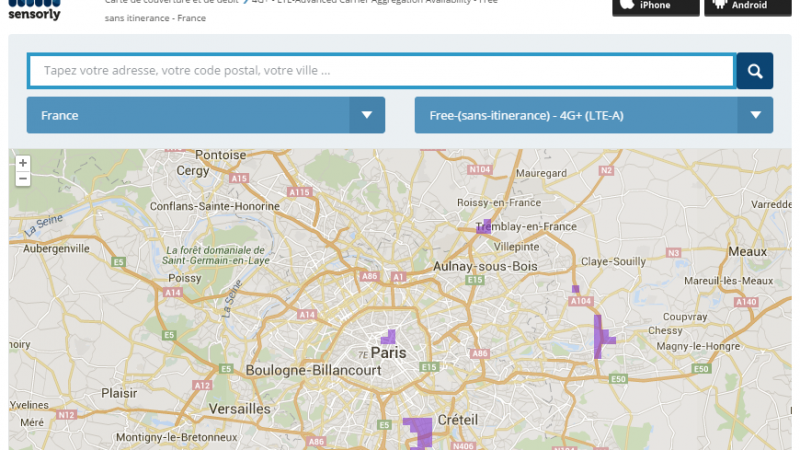
Task: Click the Meaux label on the map
Action: (x=747, y=252)
